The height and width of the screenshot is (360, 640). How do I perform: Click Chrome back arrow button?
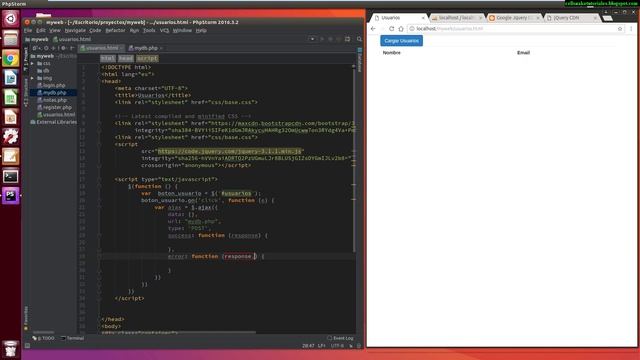click(373, 29)
